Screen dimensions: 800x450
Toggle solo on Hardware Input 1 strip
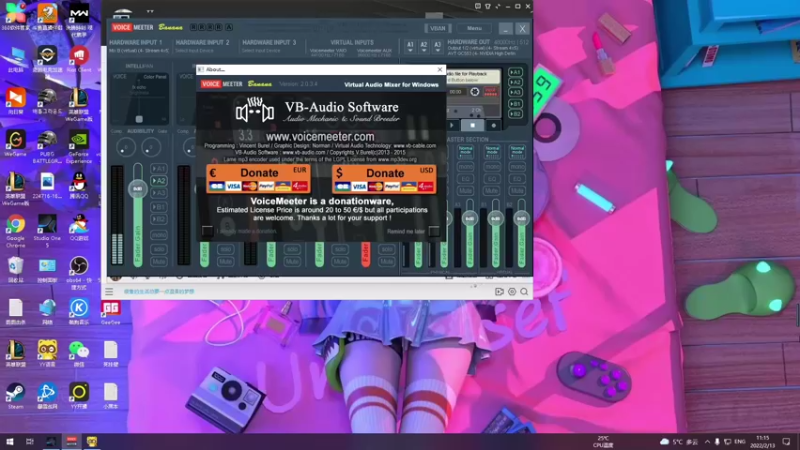[x=159, y=249]
